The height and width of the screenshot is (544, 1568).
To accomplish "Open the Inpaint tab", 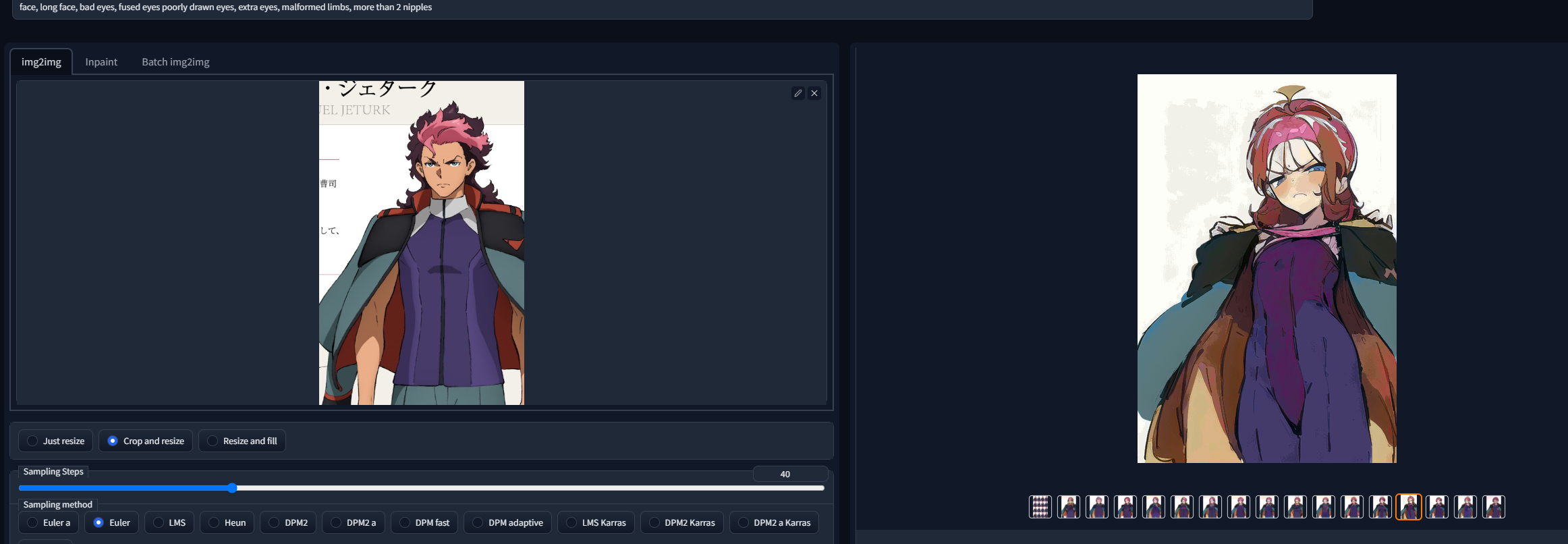I will click(x=101, y=62).
